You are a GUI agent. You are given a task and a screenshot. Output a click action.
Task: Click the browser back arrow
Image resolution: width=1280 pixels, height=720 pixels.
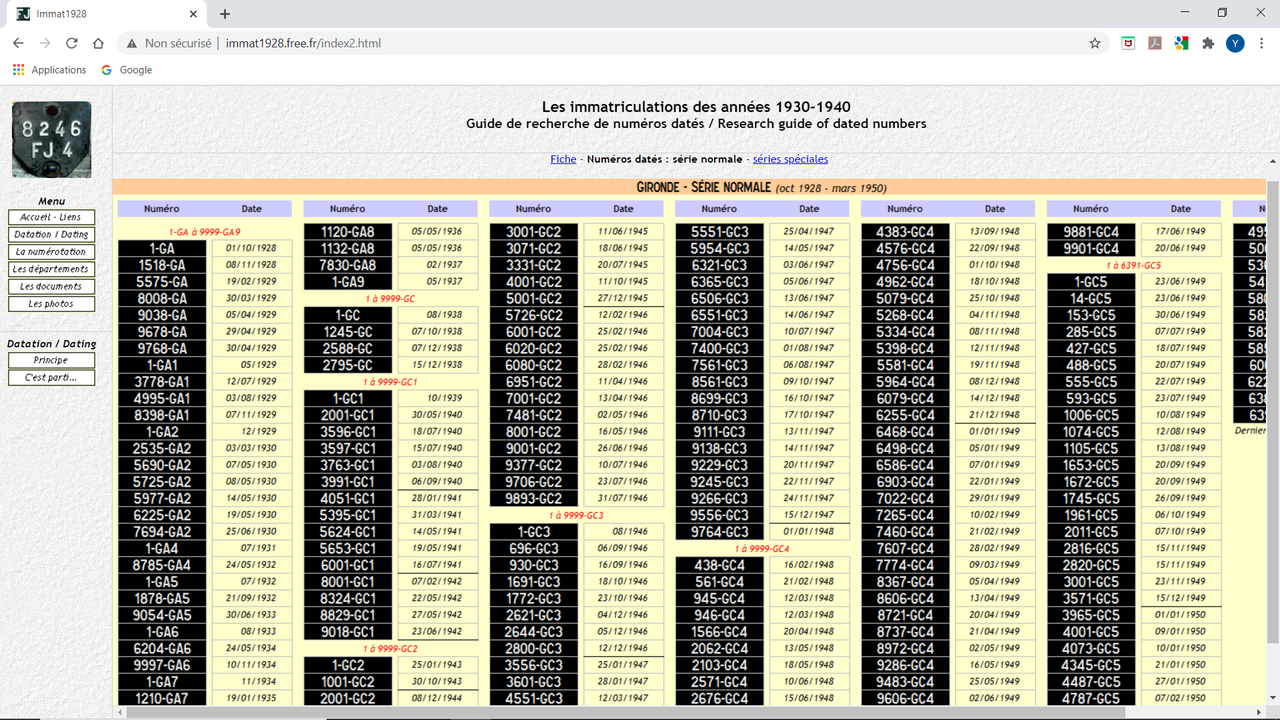(x=18, y=43)
